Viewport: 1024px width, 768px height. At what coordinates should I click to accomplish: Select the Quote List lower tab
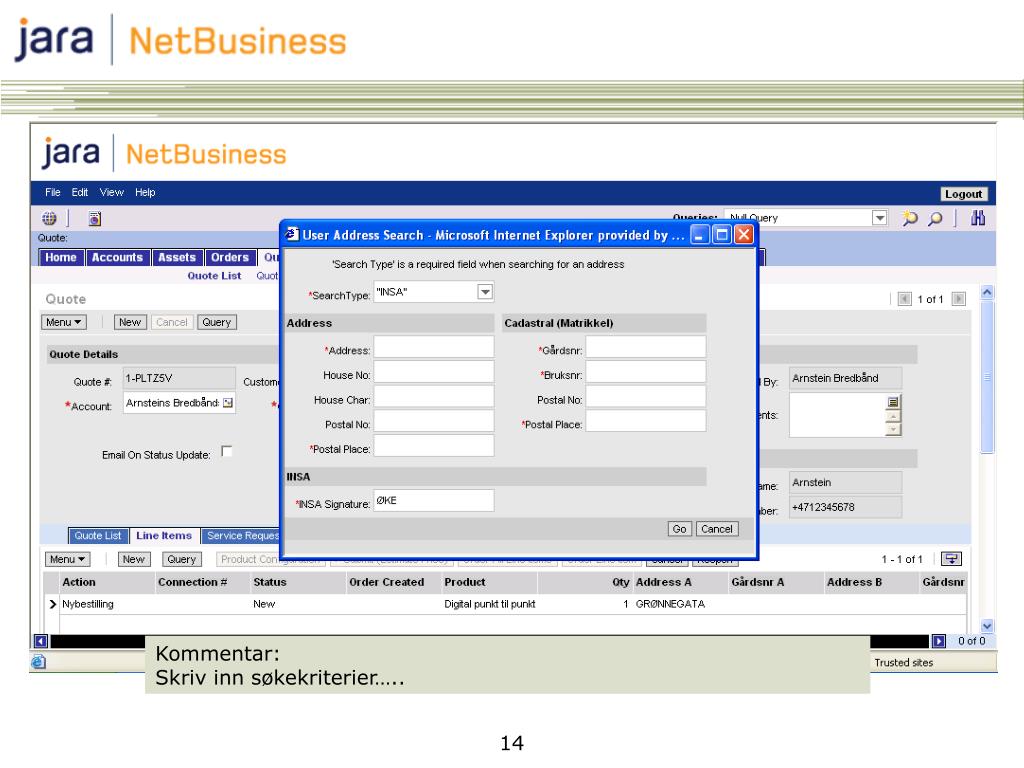tap(98, 536)
